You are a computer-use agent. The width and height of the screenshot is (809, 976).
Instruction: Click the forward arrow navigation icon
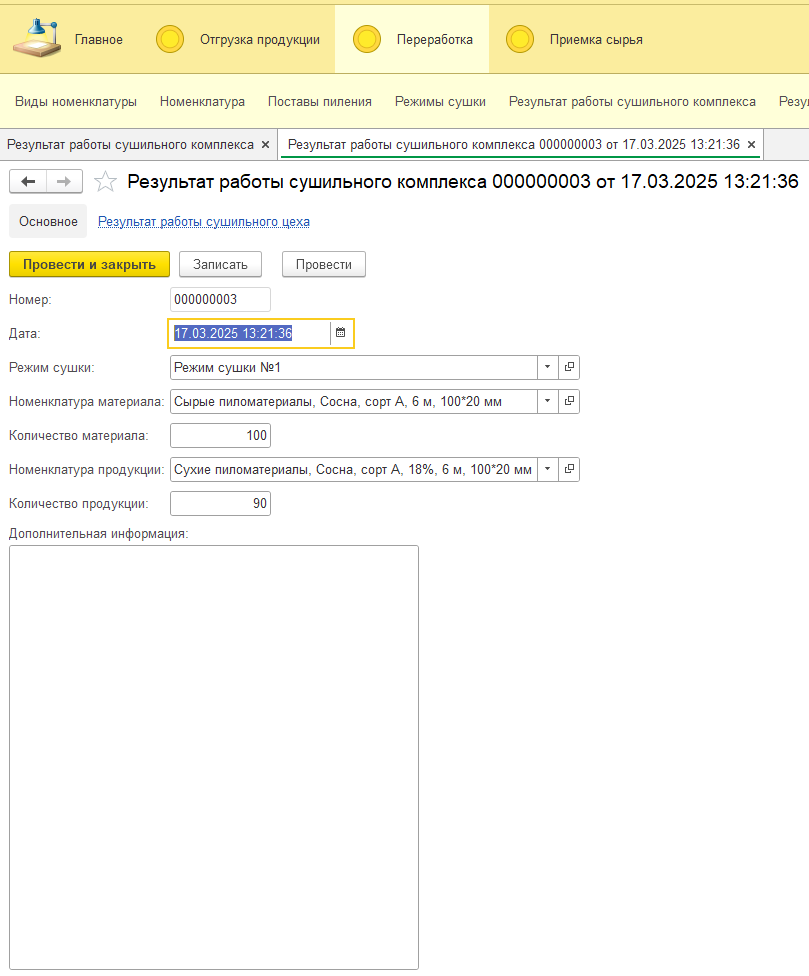[x=63, y=181]
